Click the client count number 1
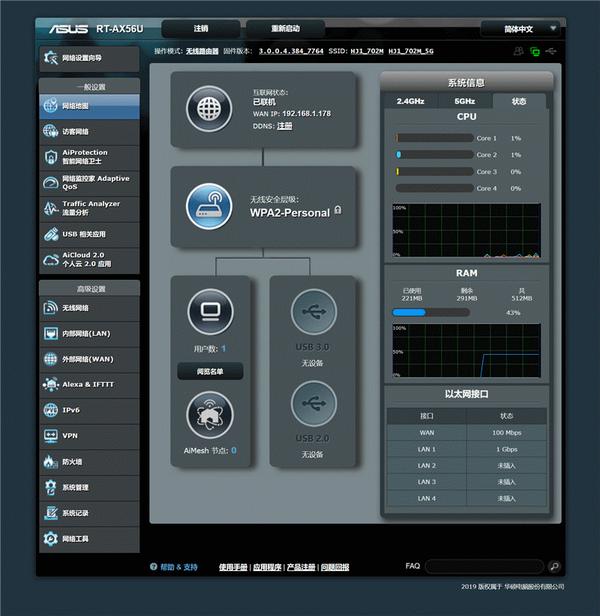The width and height of the screenshot is (600, 616). point(224,348)
